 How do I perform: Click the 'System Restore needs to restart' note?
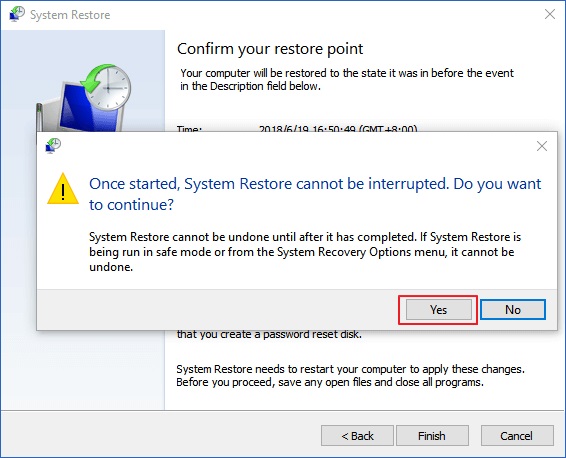350,375
